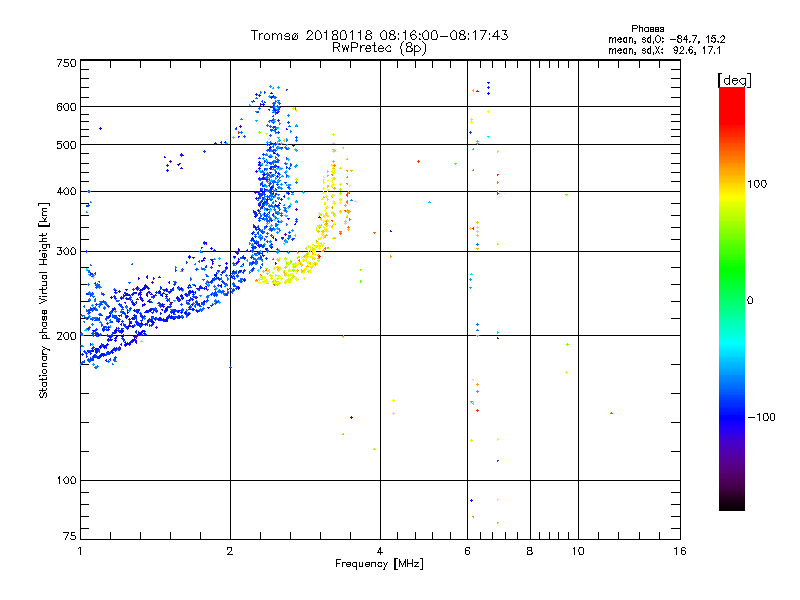Screen dimensions: 800x600
Task: Click the y-axis tick label '300'
Action: (66, 252)
